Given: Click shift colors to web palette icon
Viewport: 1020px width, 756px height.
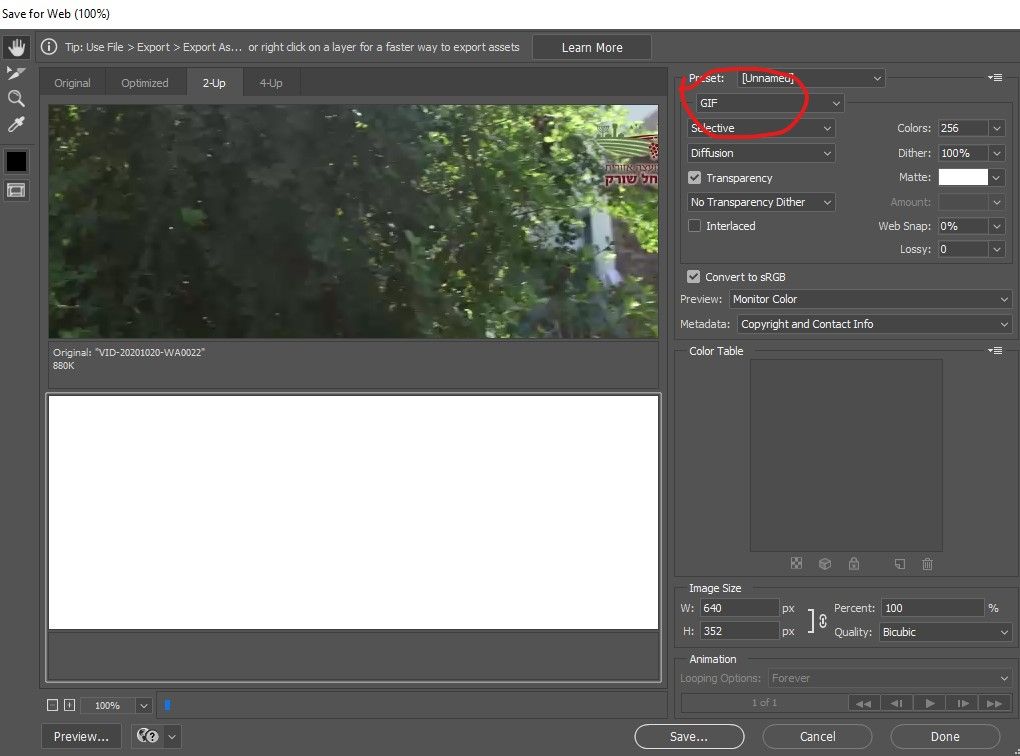Looking at the screenshot, I should pyautogui.click(x=825, y=563).
